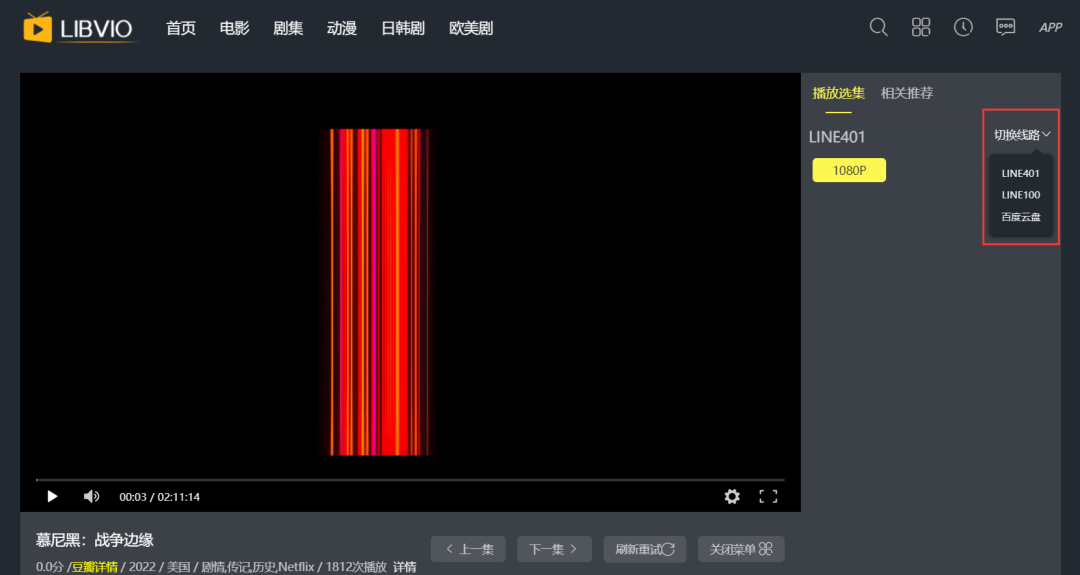Image resolution: width=1080 pixels, height=575 pixels.
Task: Click the search magnifier icon
Action: [878, 27]
